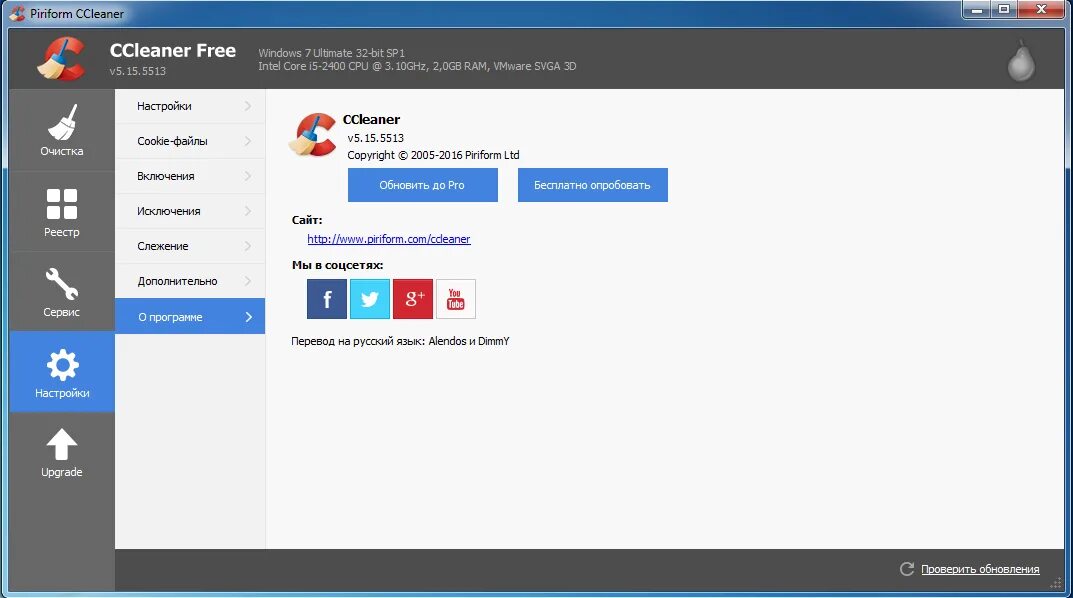Click the resize grip at window corner
Viewport: 1073px width, 598px height.
1057,582
